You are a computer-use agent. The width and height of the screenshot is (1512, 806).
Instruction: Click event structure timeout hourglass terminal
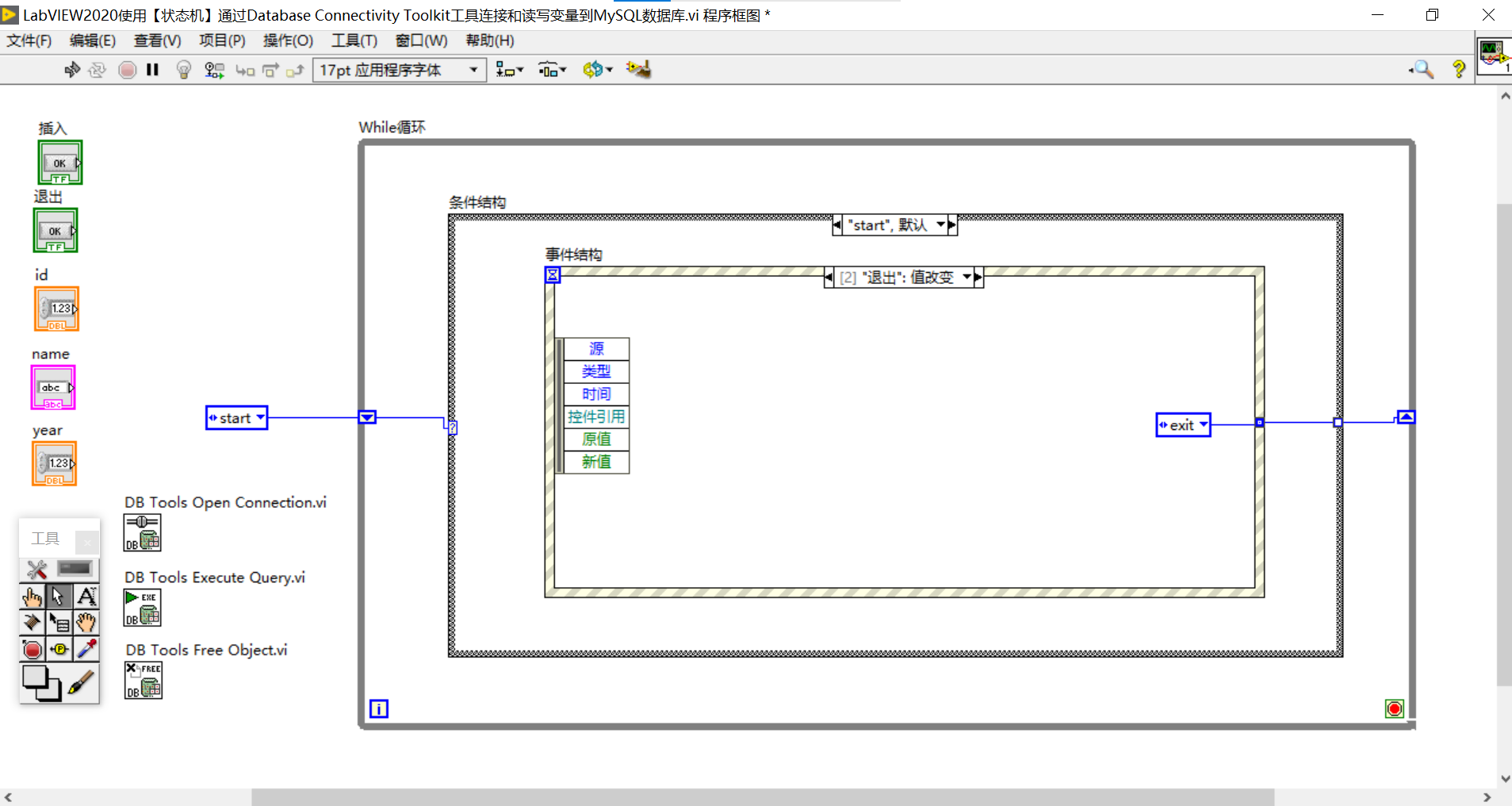click(x=553, y=274)
